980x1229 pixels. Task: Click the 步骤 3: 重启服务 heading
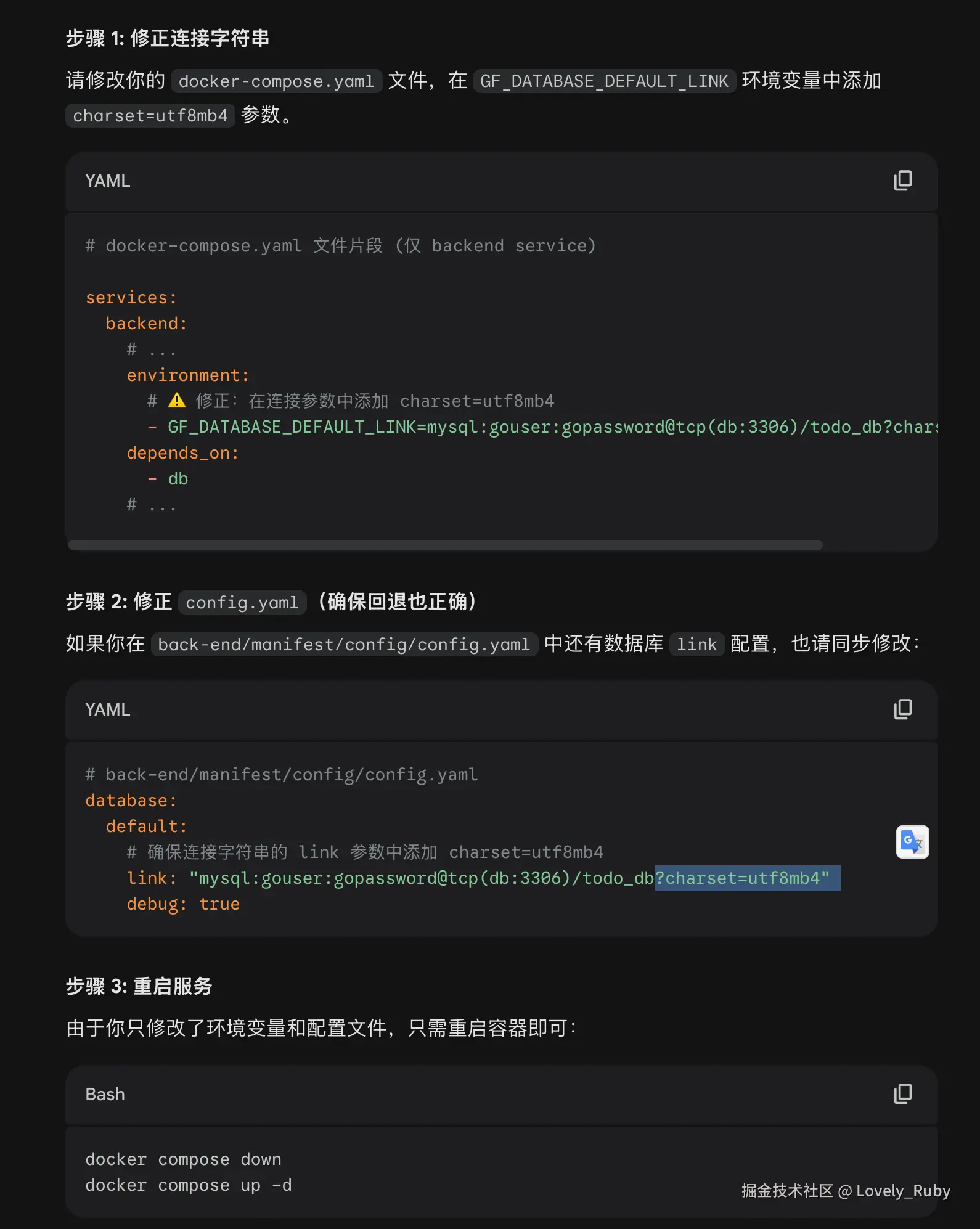(139, 986)
